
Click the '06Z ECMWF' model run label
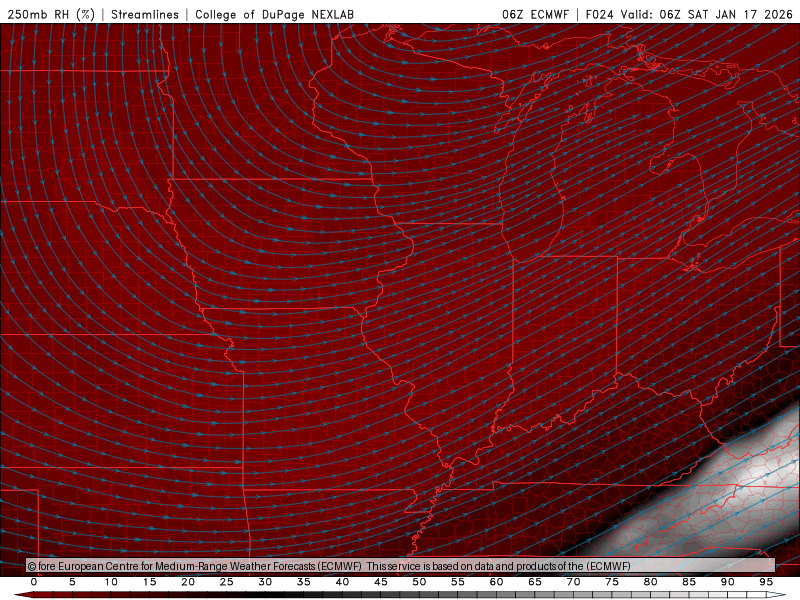[535, 14]
